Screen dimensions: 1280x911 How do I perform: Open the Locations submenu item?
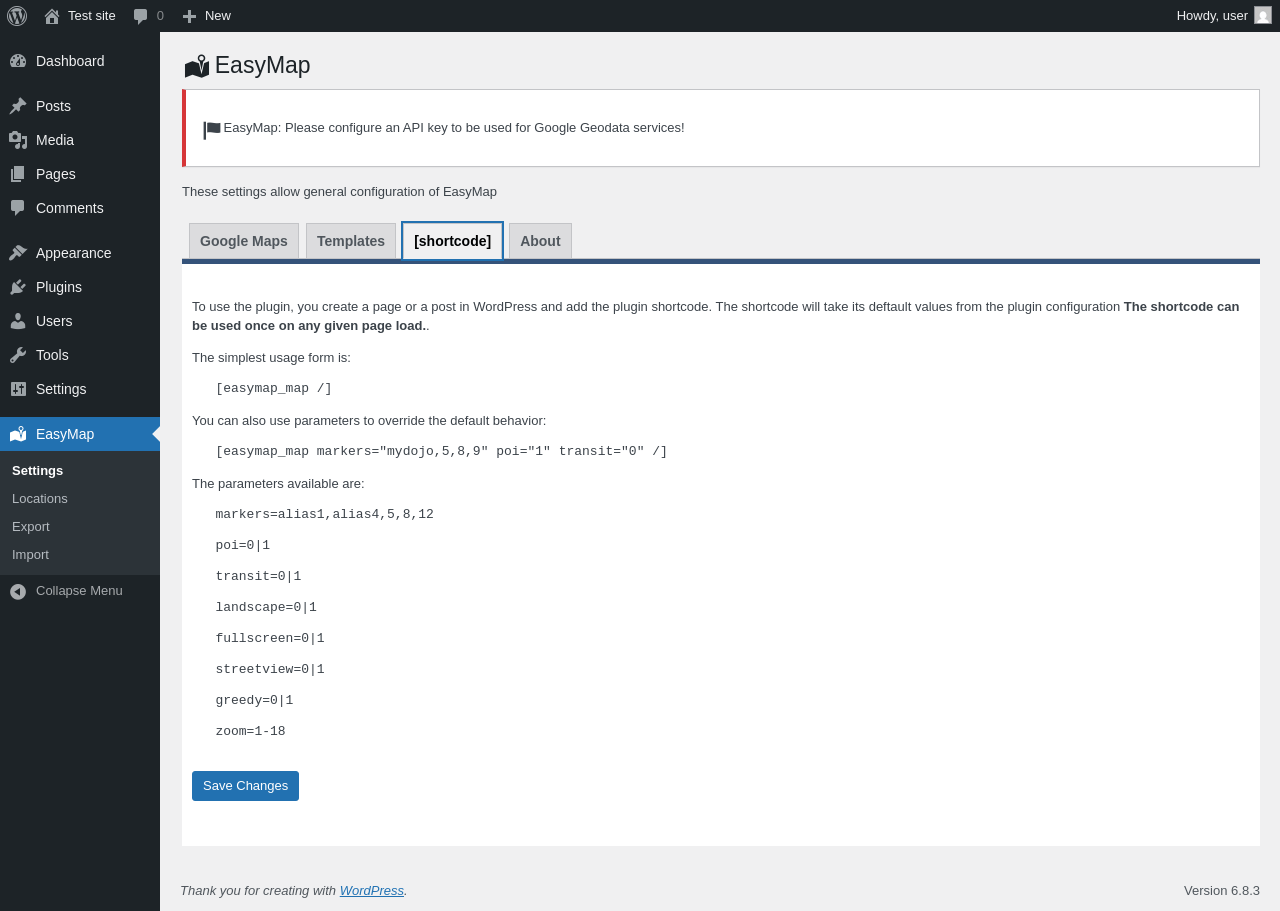tap(40, 498)
